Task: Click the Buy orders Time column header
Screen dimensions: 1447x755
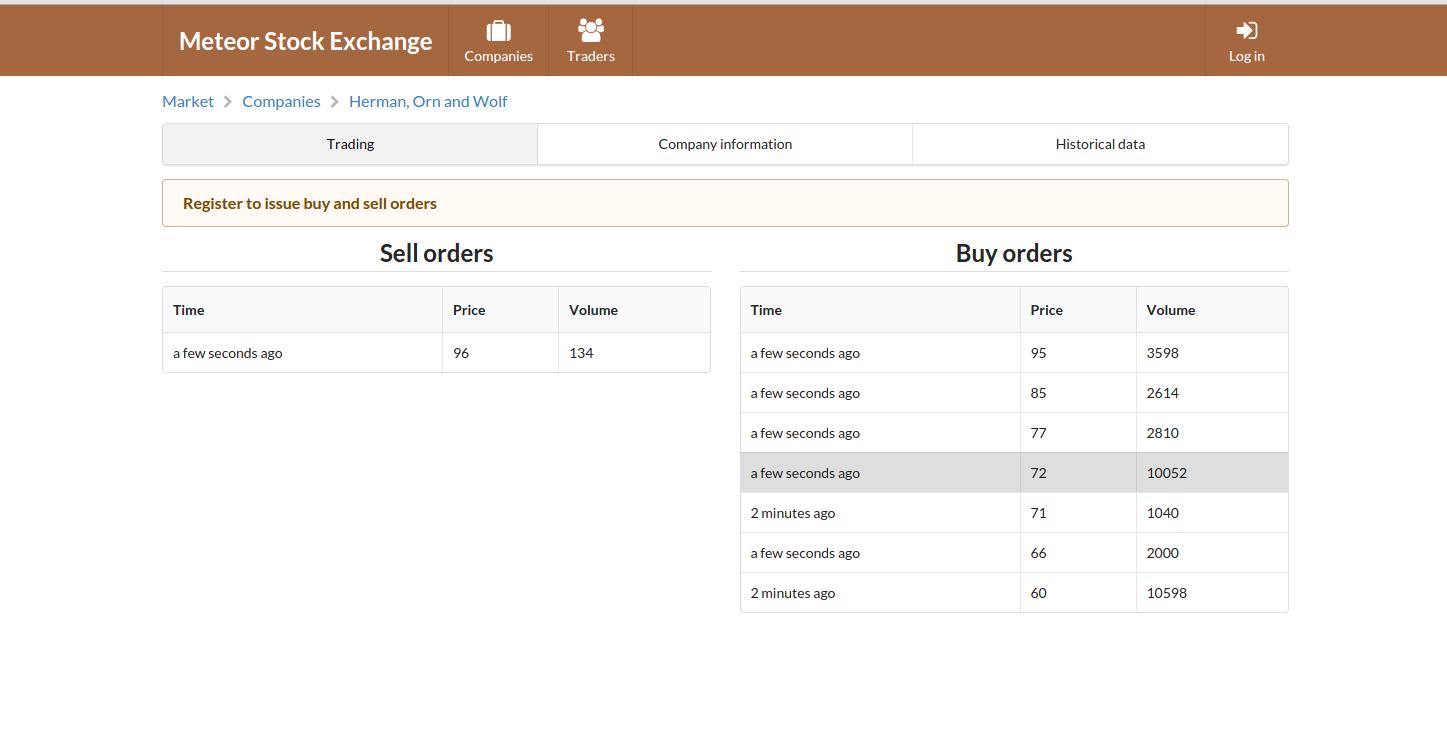Action: (x=766, y=310)
